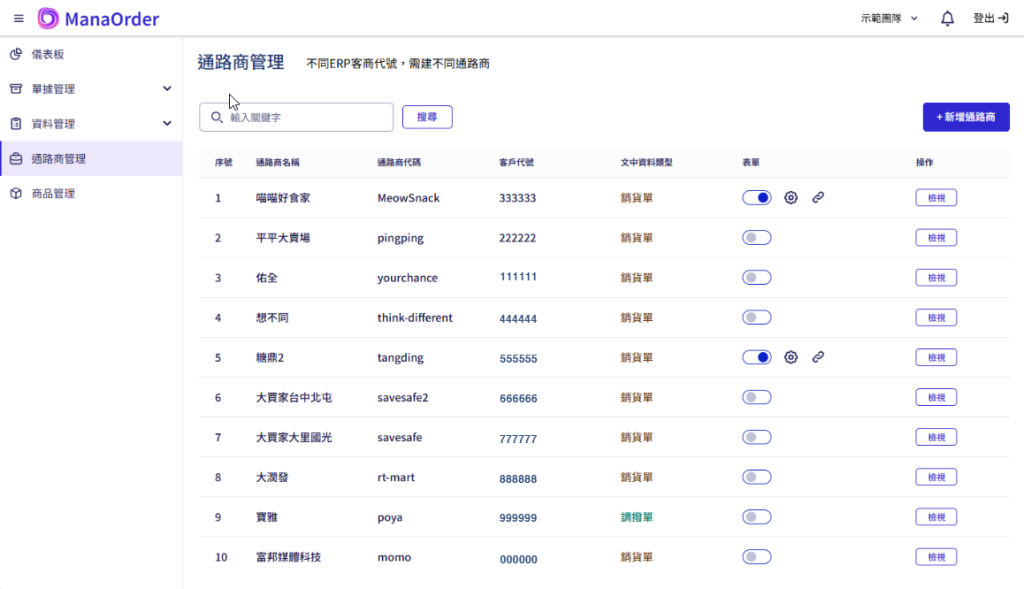Open the notification bell

(x=947, y=18)
